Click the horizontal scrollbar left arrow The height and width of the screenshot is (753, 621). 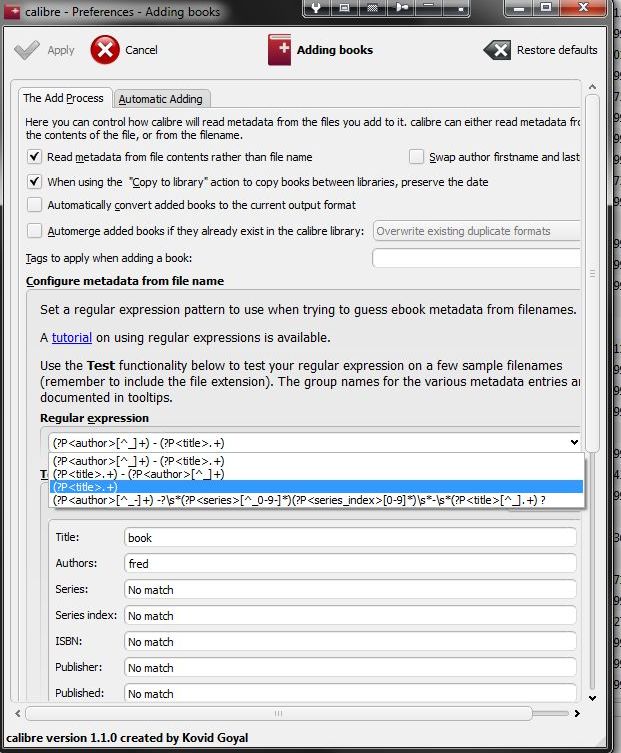tap(18, 714)
